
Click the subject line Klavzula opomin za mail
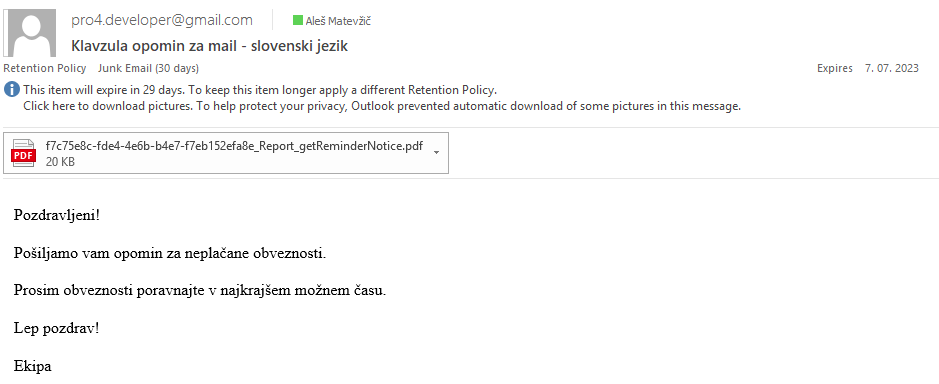210,46
